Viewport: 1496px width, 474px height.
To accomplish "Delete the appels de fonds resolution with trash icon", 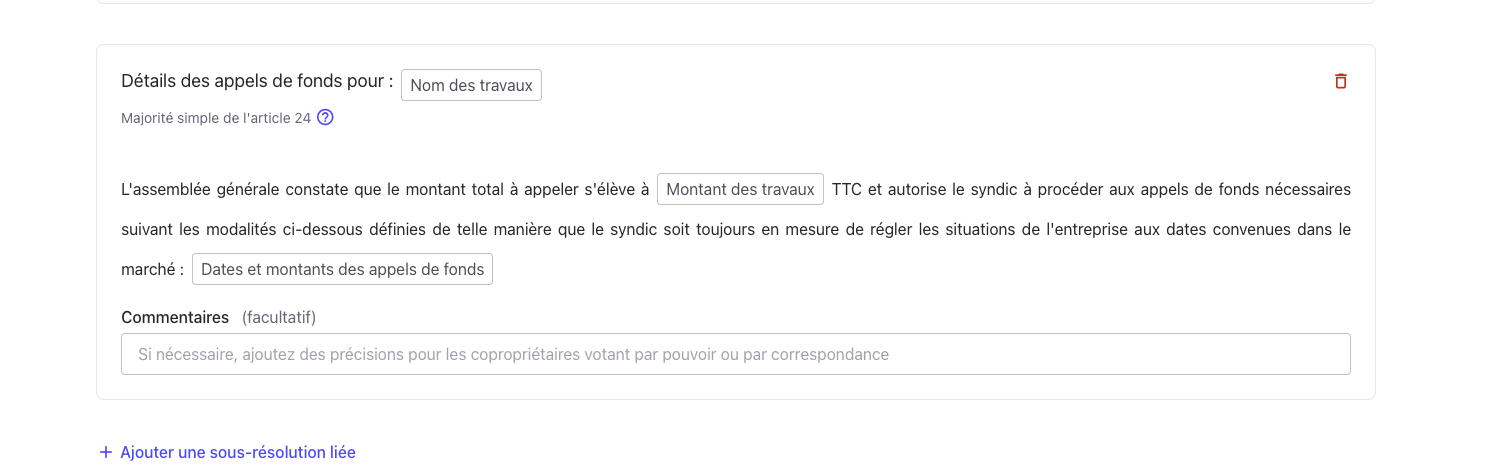I will 1341,81.
